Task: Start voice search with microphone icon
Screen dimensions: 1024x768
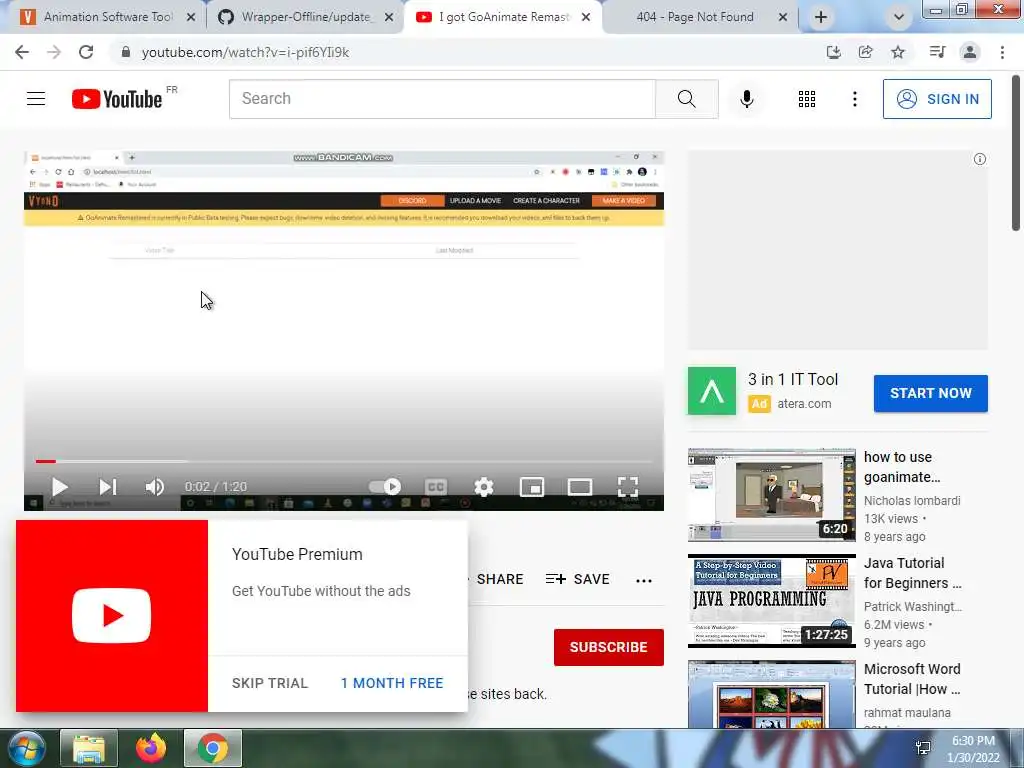Action: coord(746,99)
